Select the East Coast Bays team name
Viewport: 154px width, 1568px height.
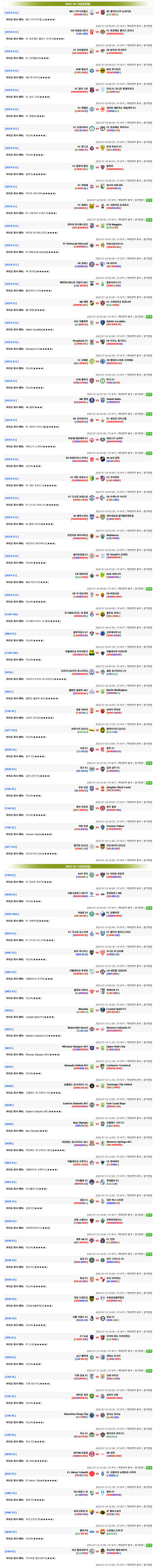tap(115, 1104)
